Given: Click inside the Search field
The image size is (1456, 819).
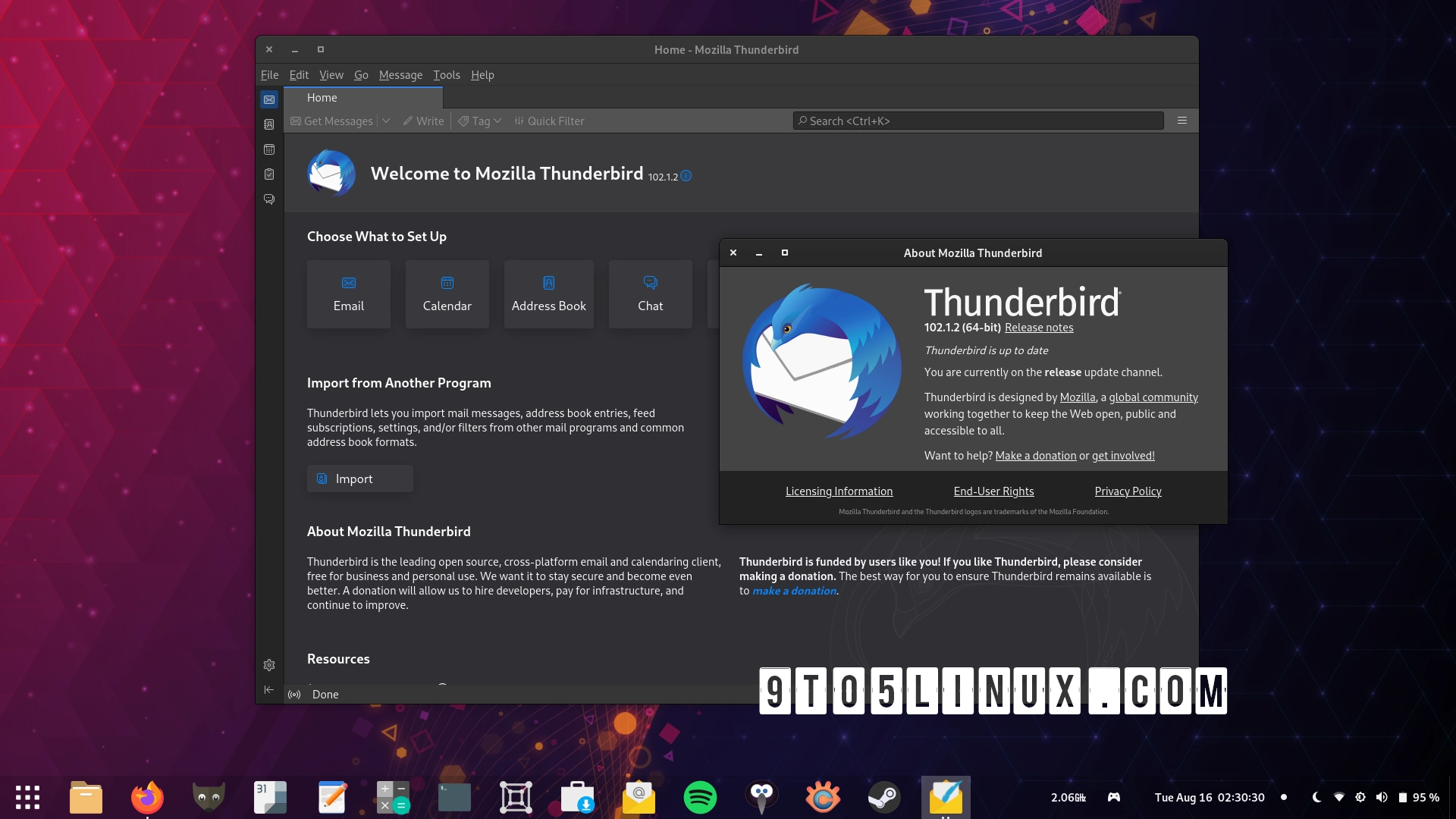Looking at the screenshot, I should point(977,121).
